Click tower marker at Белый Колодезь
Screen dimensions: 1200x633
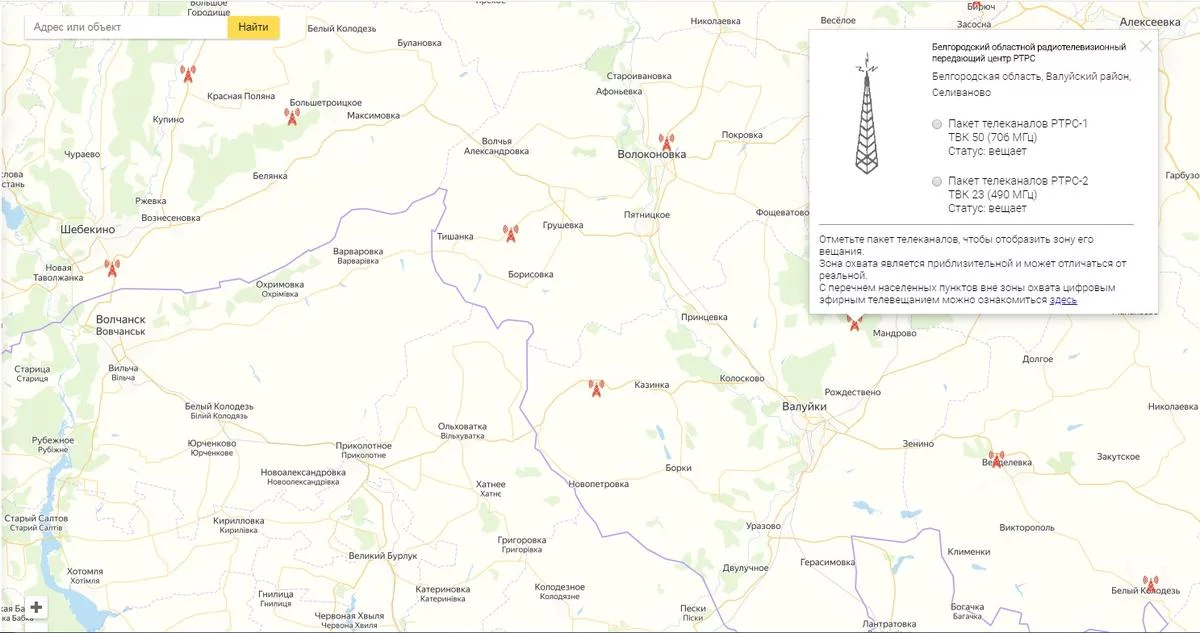[x=1150, y=584]
